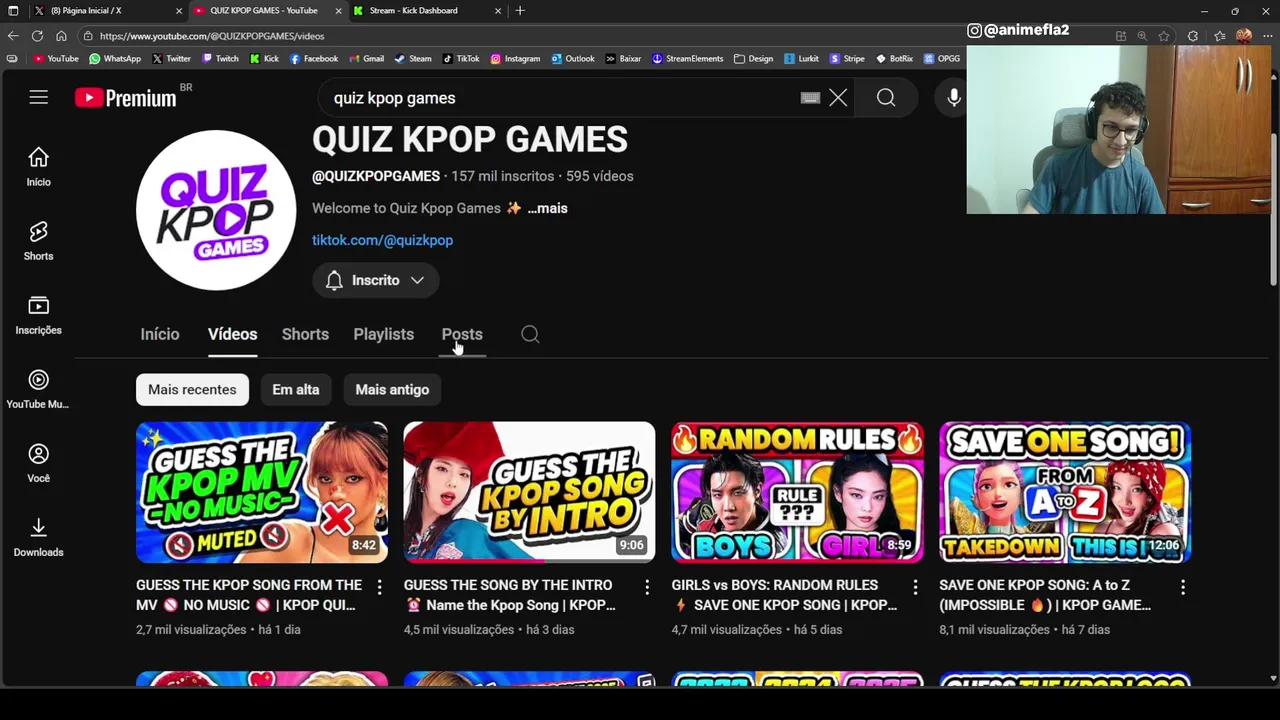
Task: Open the Instagram bookmark
Action: (x=515, y=59)
